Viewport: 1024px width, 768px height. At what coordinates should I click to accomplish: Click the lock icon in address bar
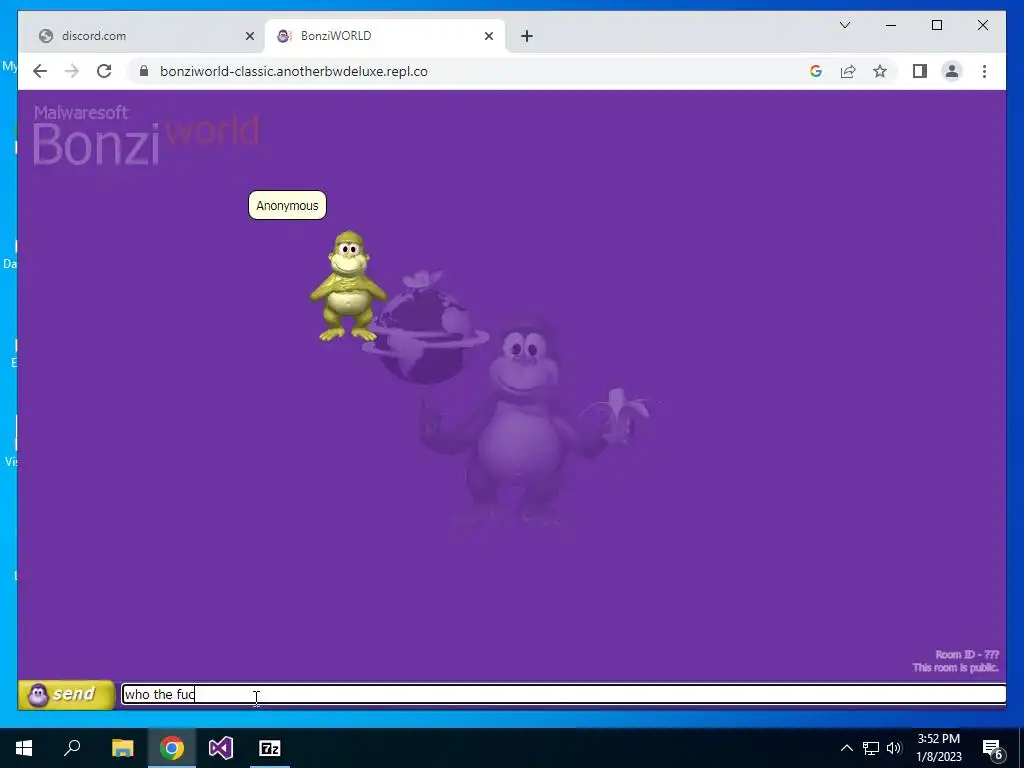(144, 71)
